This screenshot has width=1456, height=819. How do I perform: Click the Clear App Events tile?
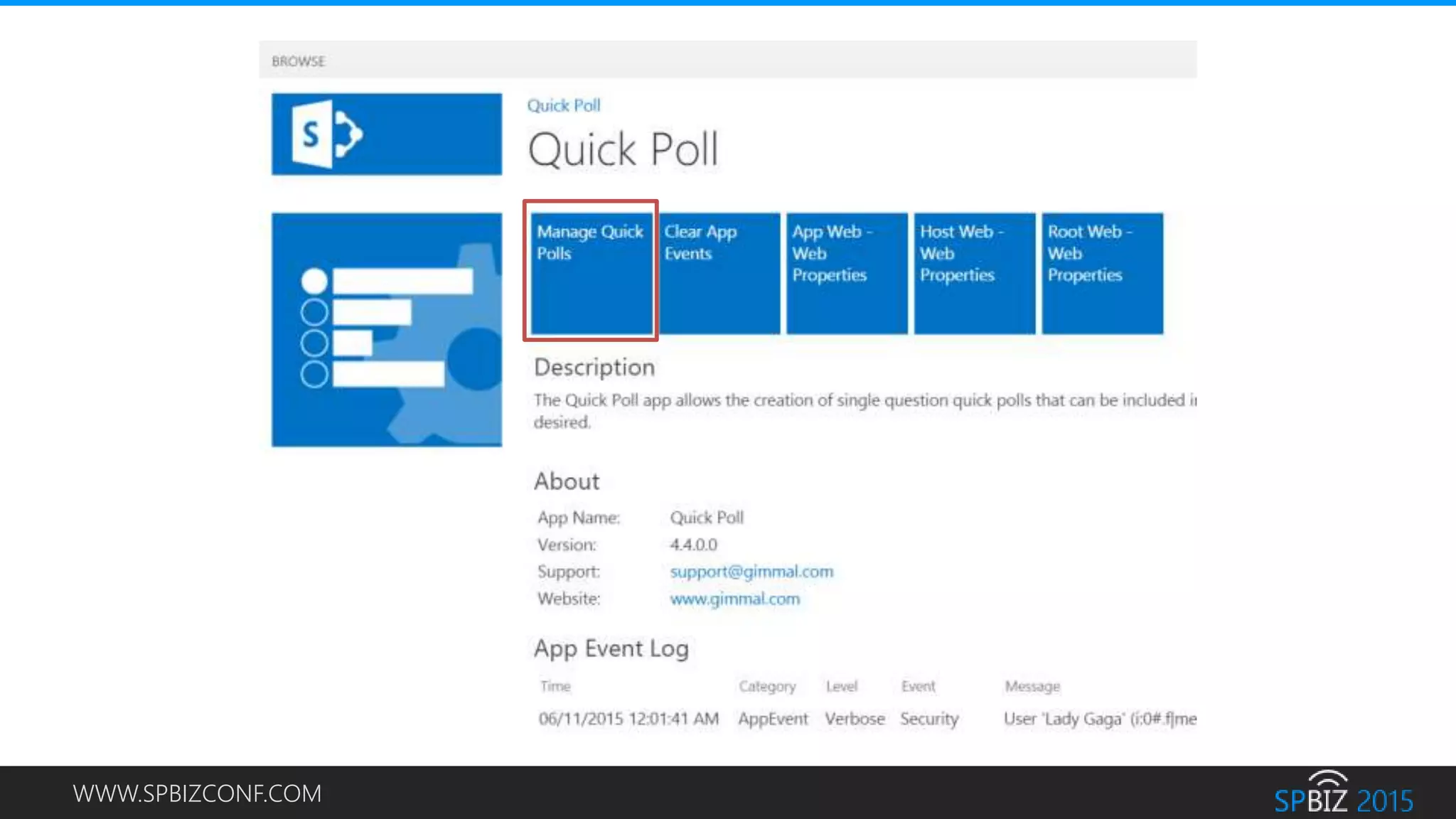coord(719,272)
